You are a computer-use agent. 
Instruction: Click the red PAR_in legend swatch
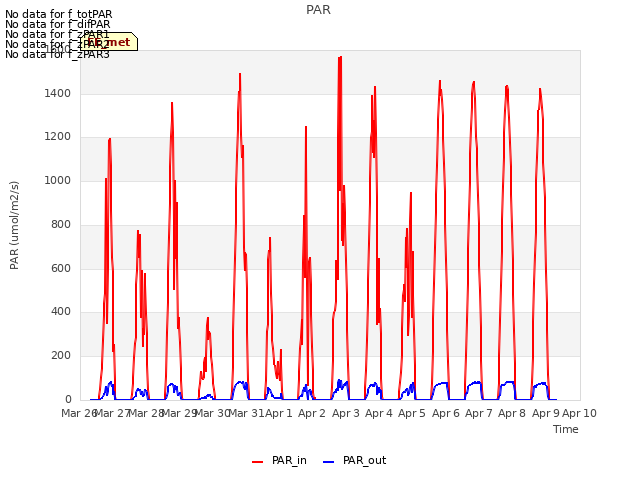pos(258,462)
